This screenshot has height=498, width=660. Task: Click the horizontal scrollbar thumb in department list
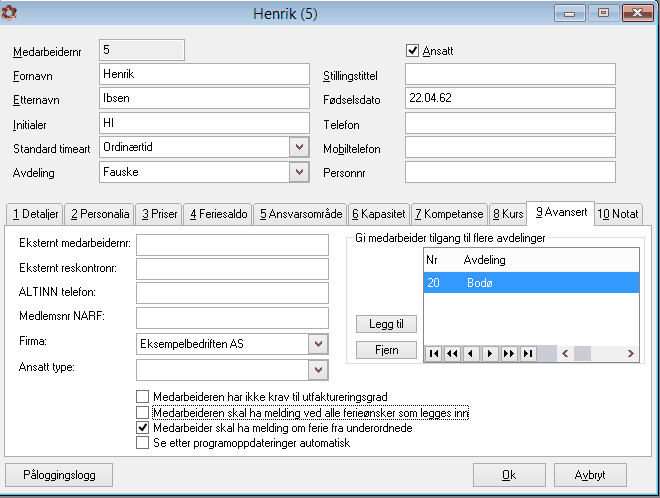583,354
